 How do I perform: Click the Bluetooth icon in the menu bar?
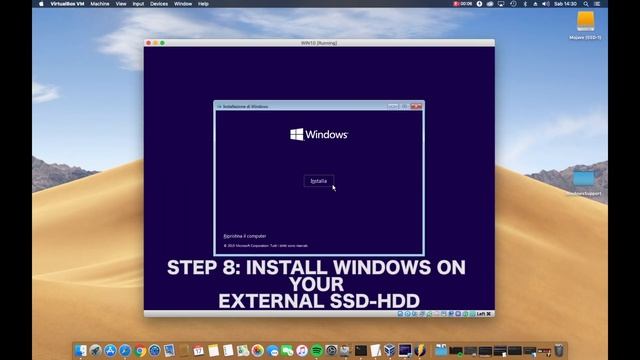[525, 4]
